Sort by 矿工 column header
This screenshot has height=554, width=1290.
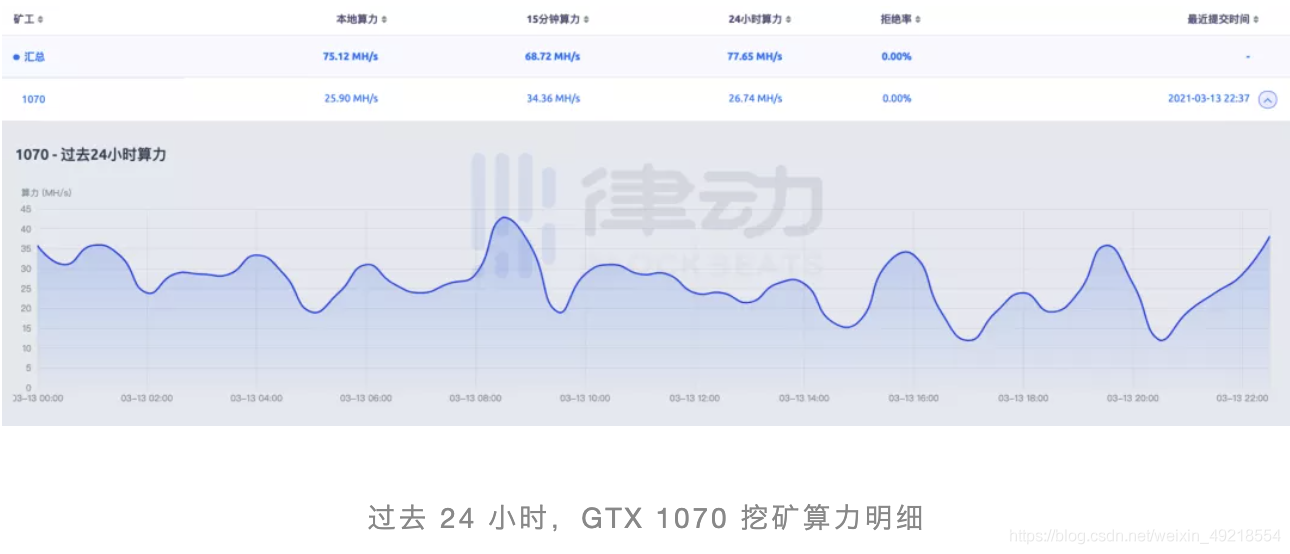[x=28, y=19]
